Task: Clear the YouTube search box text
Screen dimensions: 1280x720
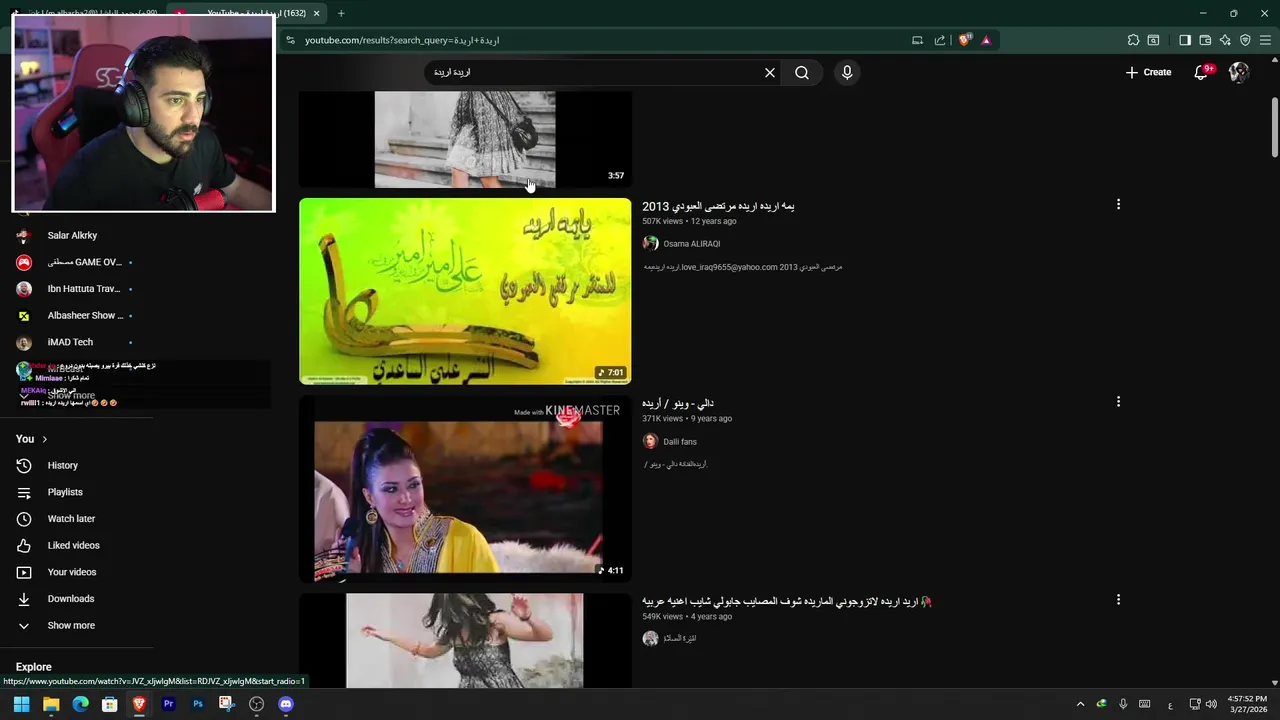Action: (x=770, y=72)
